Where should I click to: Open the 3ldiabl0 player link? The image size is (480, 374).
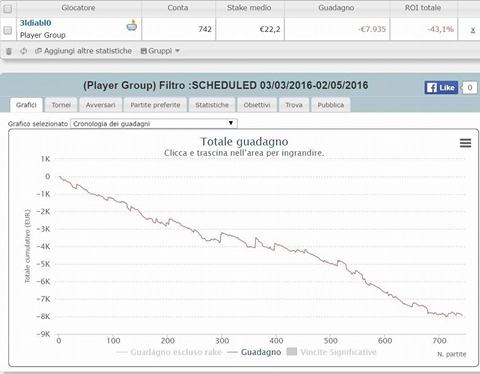coord(36,23)
